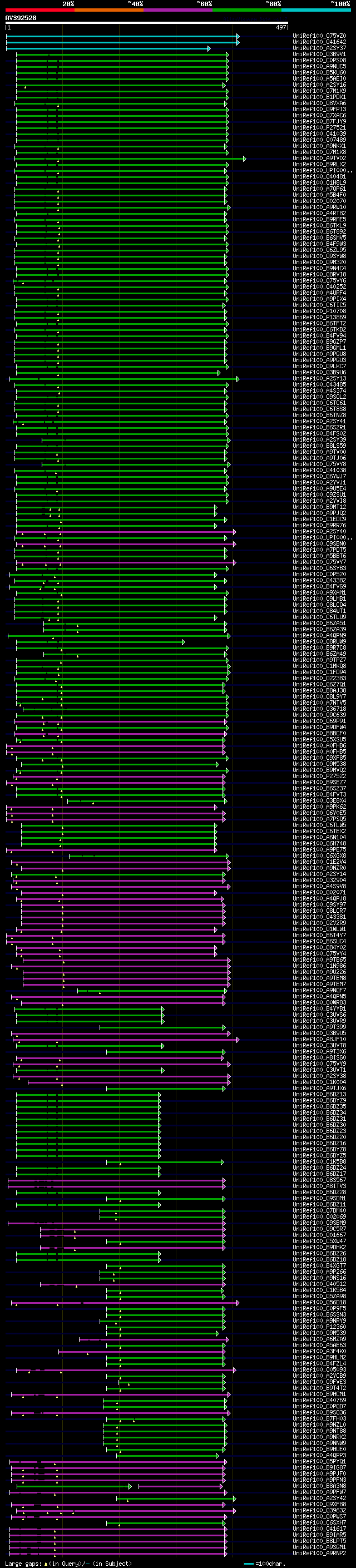Select the UniRef100_A9TPZ7 label
The image size is (356, 1568).
[319, 660]
